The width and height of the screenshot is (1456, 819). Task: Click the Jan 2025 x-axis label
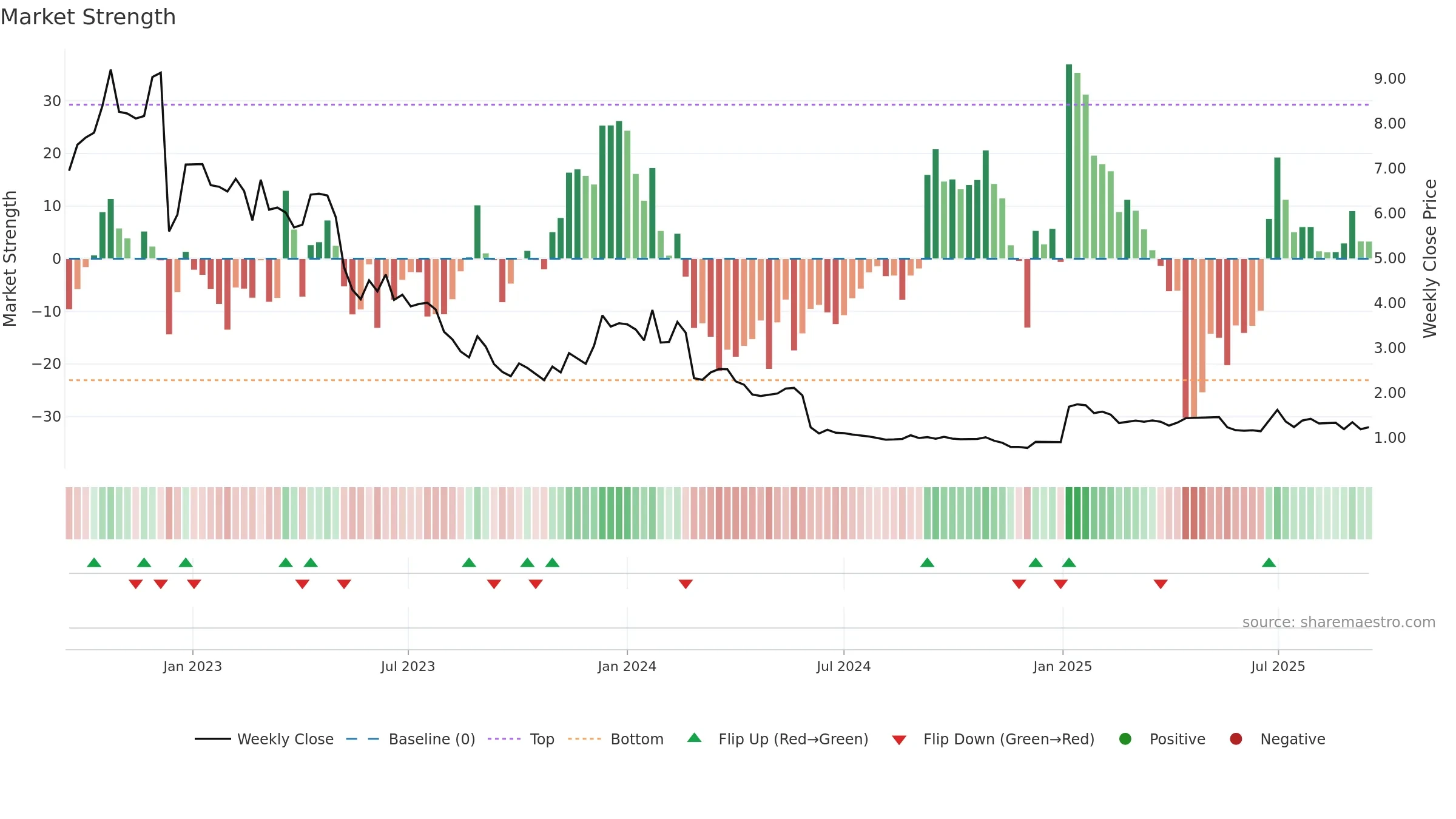1062,667
